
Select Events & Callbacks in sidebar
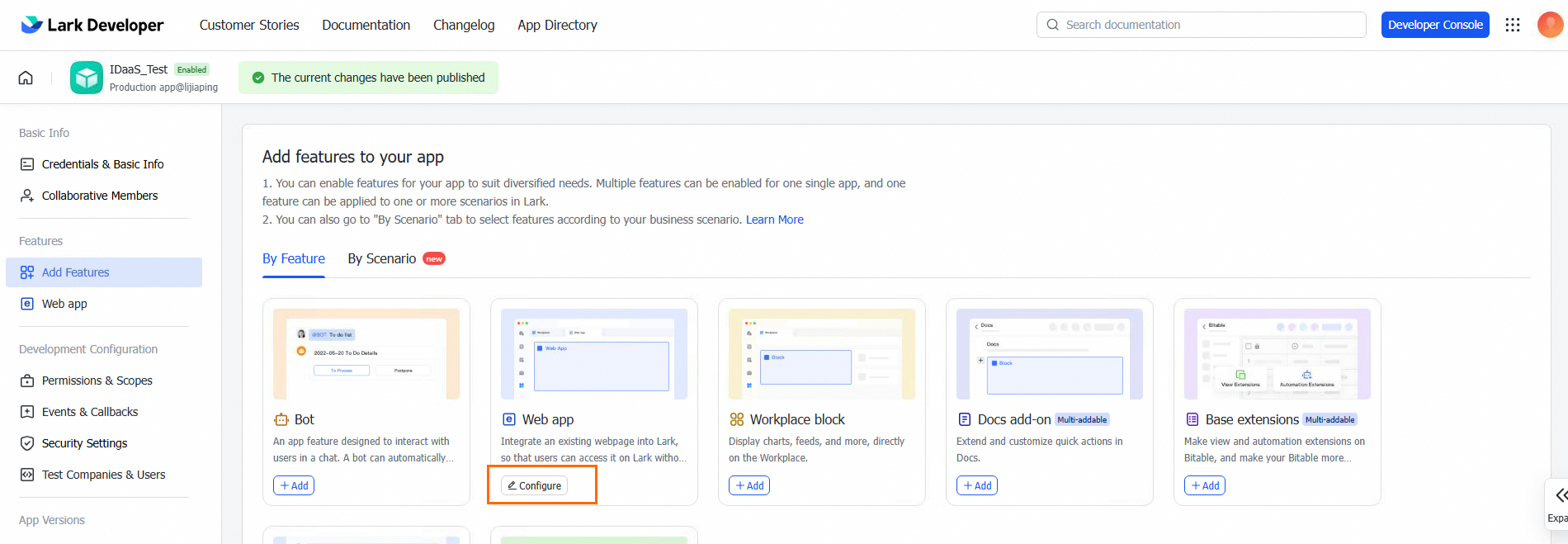pyautogui.click(x=104, y=412)
